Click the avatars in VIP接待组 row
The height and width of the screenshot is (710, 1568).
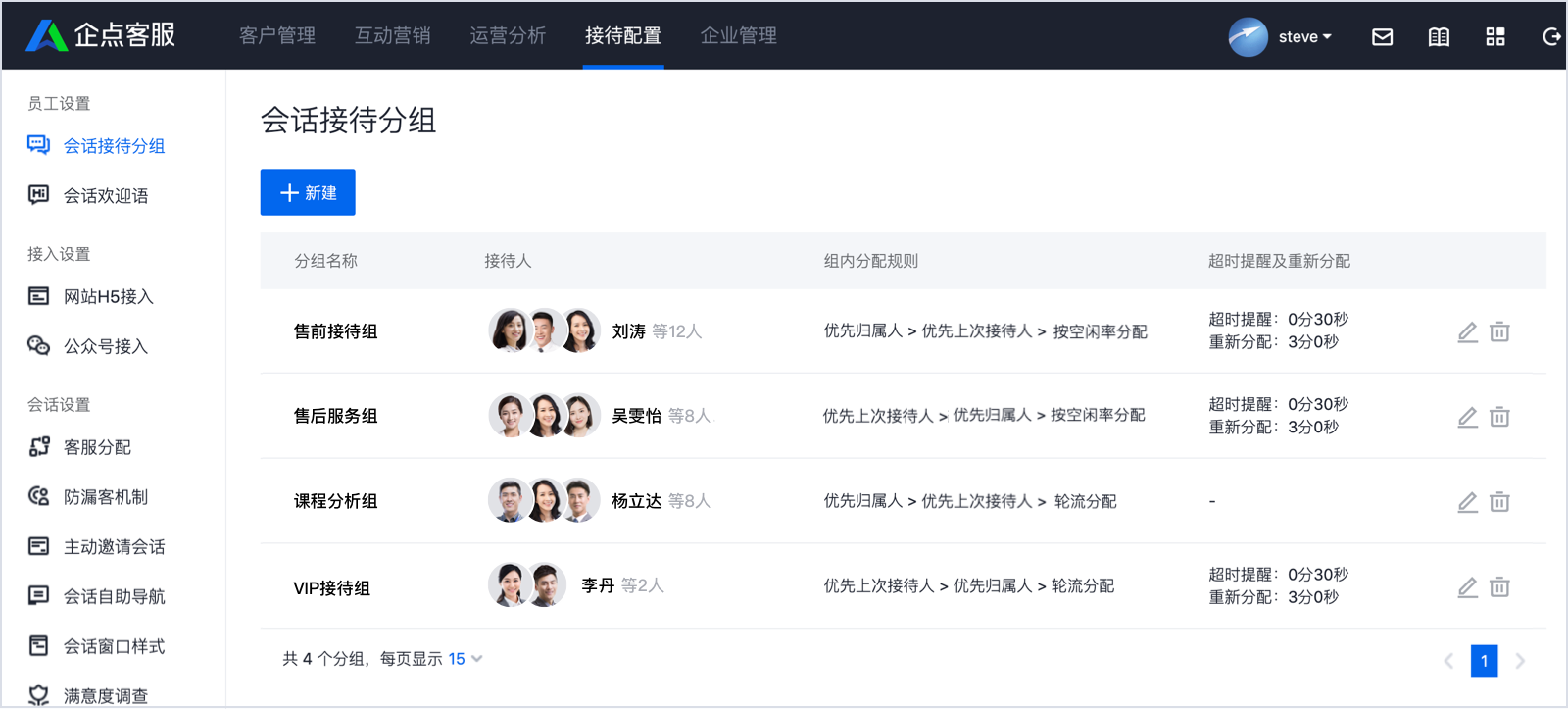pos(527,585)
